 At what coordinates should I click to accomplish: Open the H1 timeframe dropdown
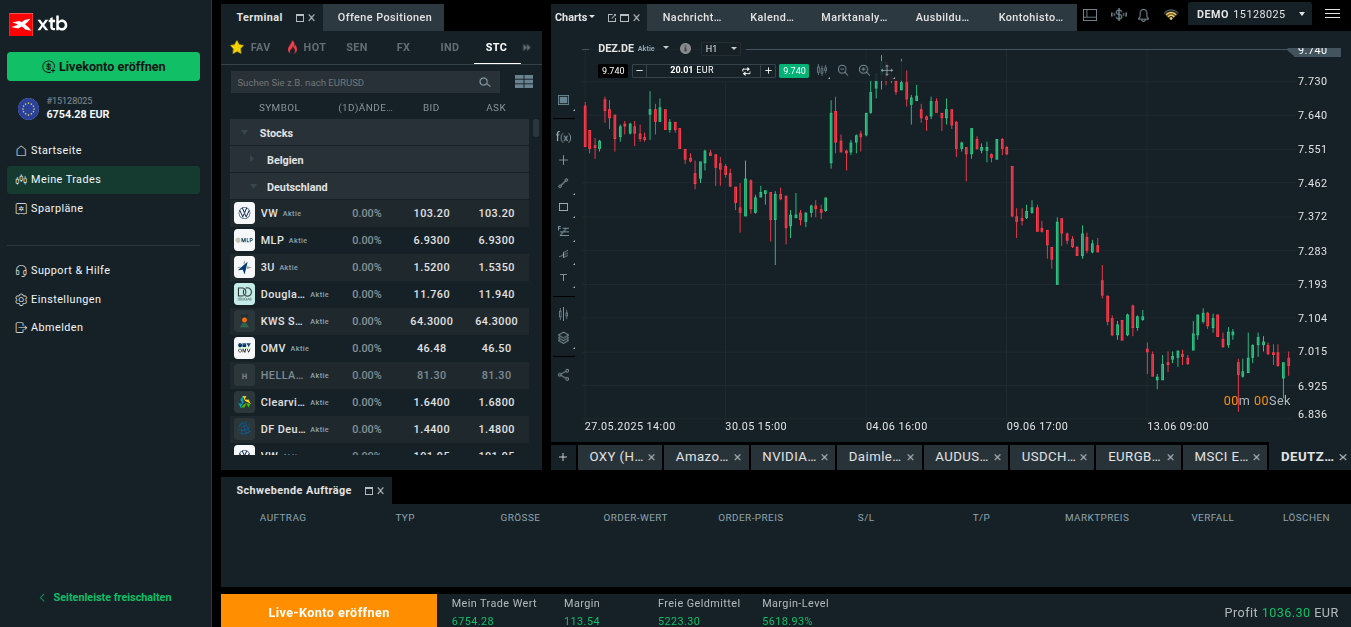[x=721, y=48]
